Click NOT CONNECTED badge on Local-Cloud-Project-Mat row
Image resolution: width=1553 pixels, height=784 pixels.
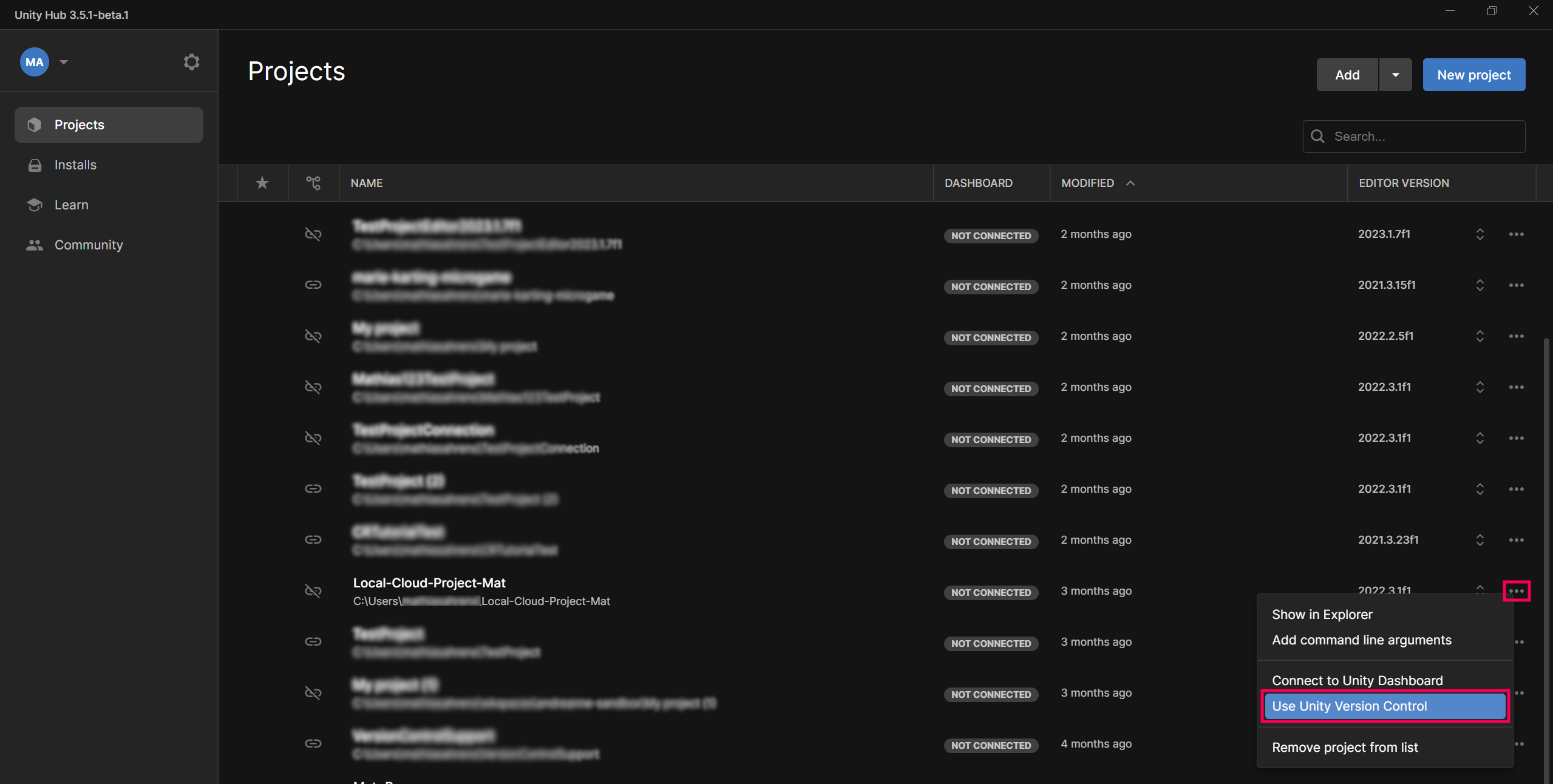point(991,592)
